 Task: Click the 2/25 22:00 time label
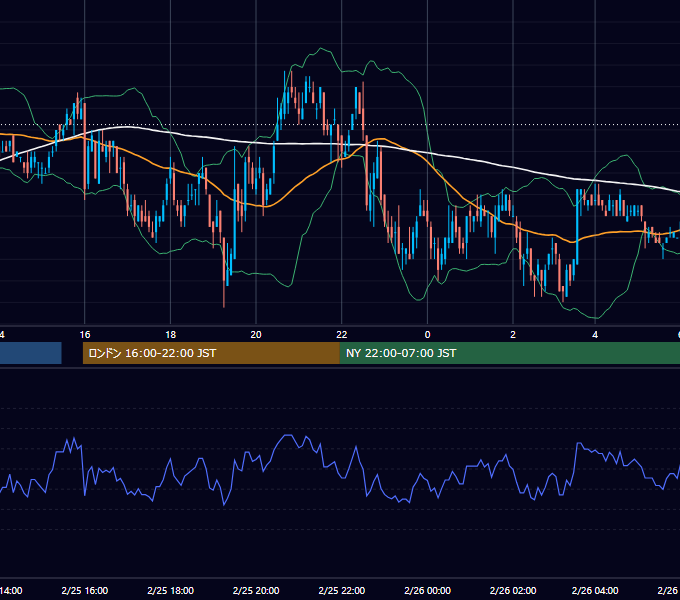click(342, 590)
